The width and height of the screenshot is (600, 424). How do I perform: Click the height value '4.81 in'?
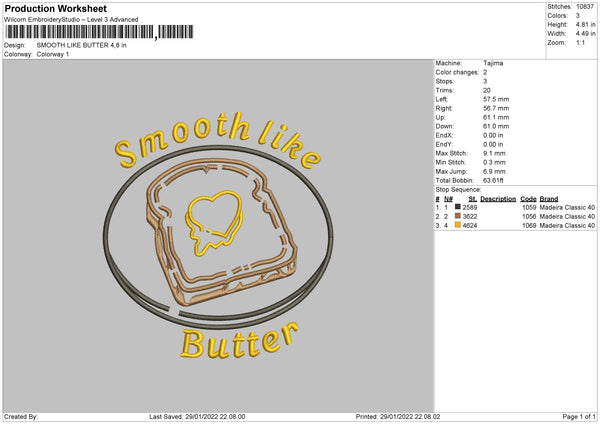pyautogui.click(x=585, y=24)
